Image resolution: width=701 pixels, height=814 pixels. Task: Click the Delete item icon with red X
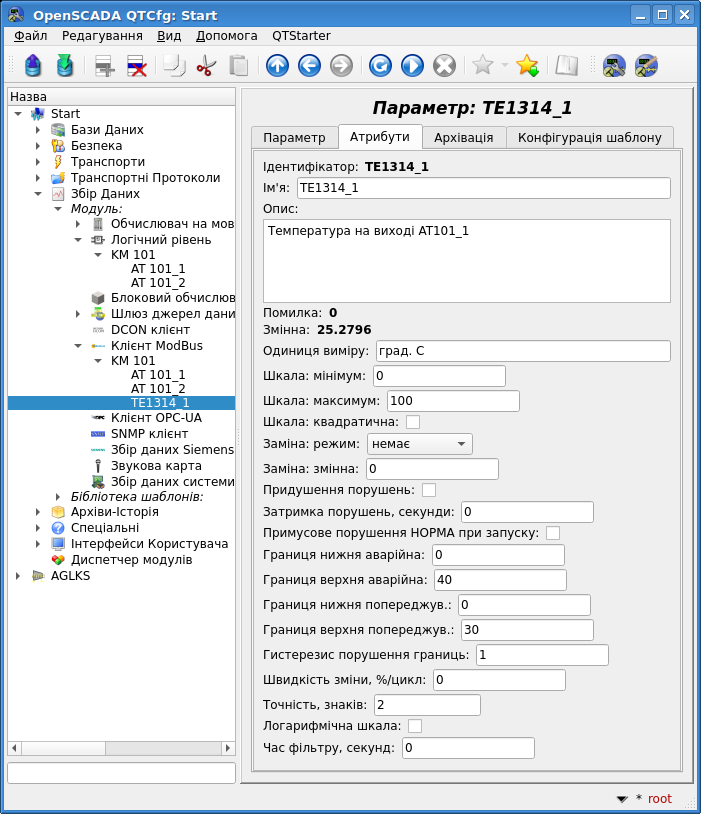[x=137, y=66]
